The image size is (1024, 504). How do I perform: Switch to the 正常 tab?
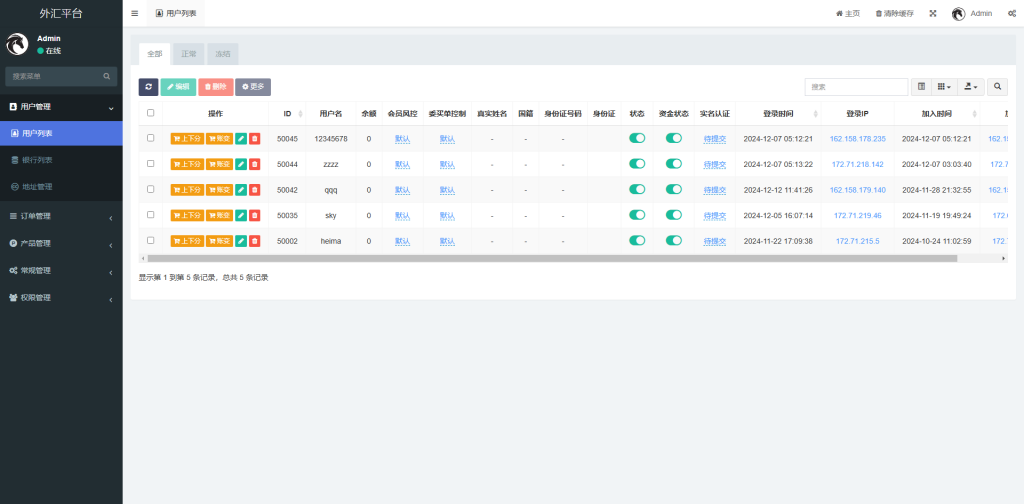point(189,54)
